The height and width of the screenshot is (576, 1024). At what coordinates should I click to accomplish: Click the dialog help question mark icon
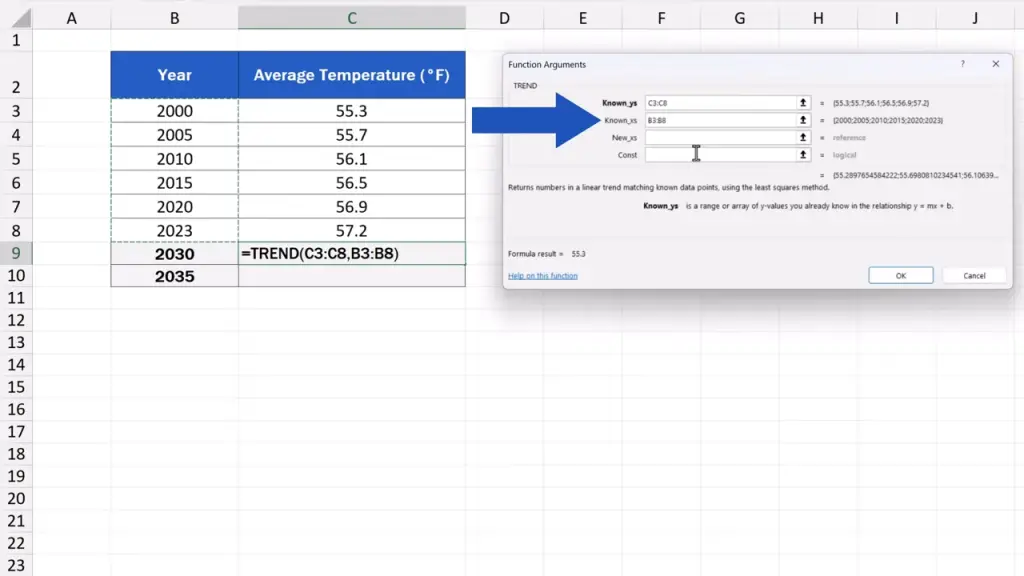tap(963, 64)
